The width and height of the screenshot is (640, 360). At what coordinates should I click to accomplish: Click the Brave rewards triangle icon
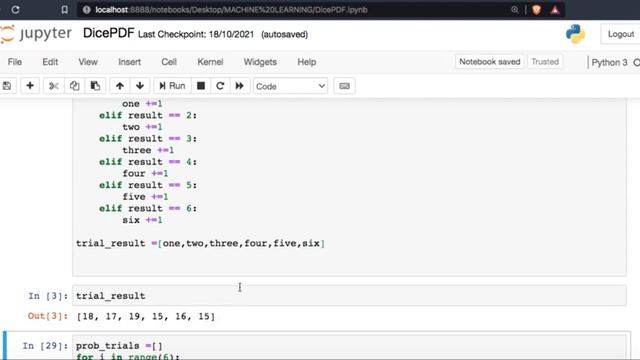tap(555, 10)
